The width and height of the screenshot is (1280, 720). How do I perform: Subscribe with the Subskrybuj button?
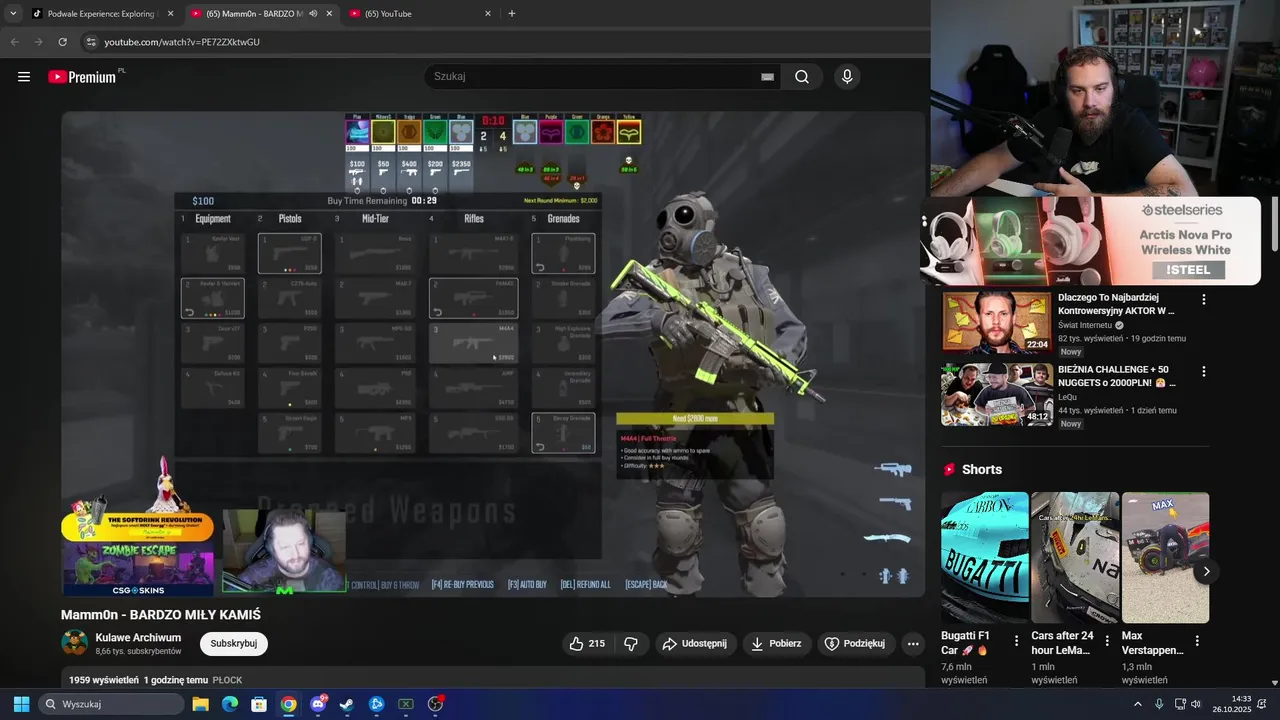(234, 644)
